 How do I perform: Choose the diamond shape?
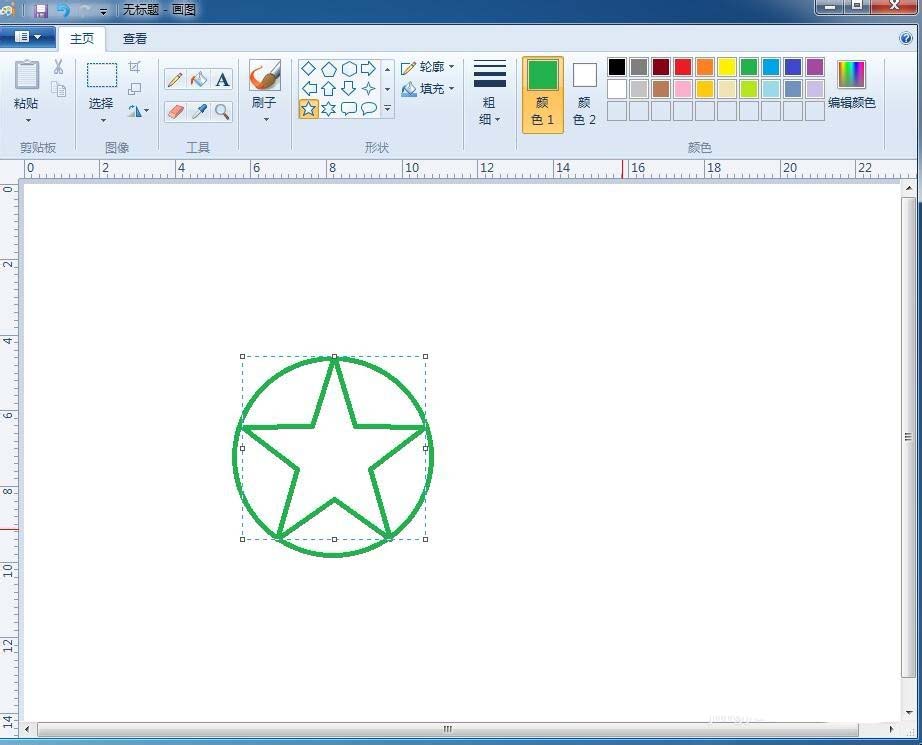pyautogui.click(x=308, y=69)
